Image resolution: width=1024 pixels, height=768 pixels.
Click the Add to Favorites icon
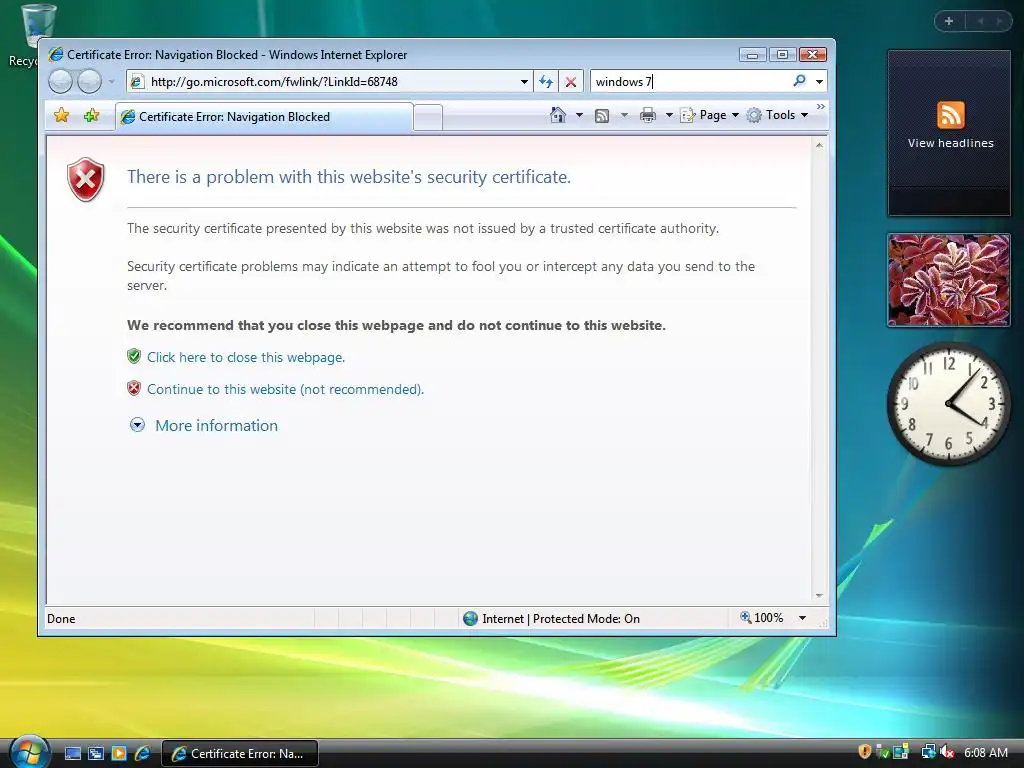[x=91, y=116]
